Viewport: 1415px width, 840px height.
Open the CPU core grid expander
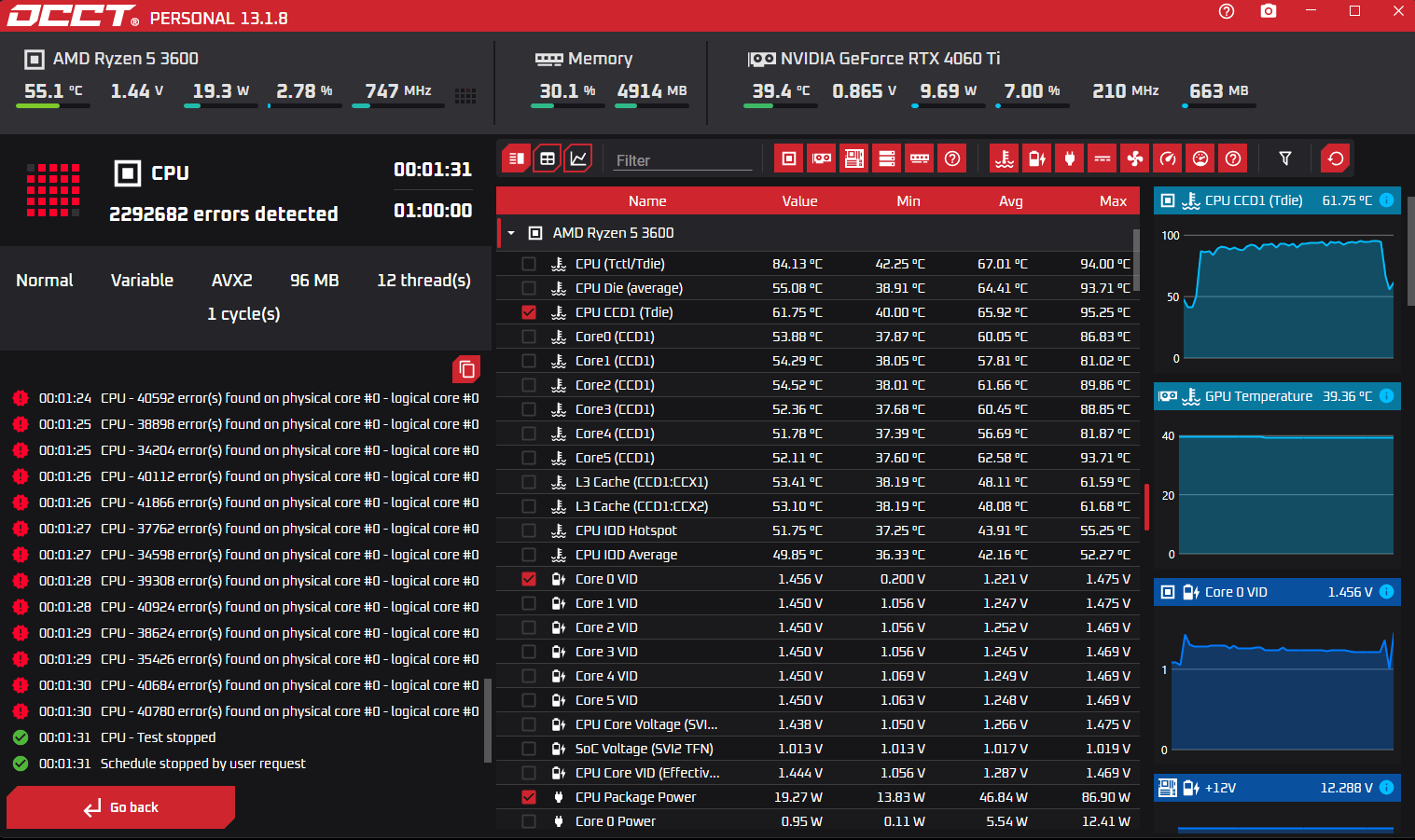coord(465,96)
